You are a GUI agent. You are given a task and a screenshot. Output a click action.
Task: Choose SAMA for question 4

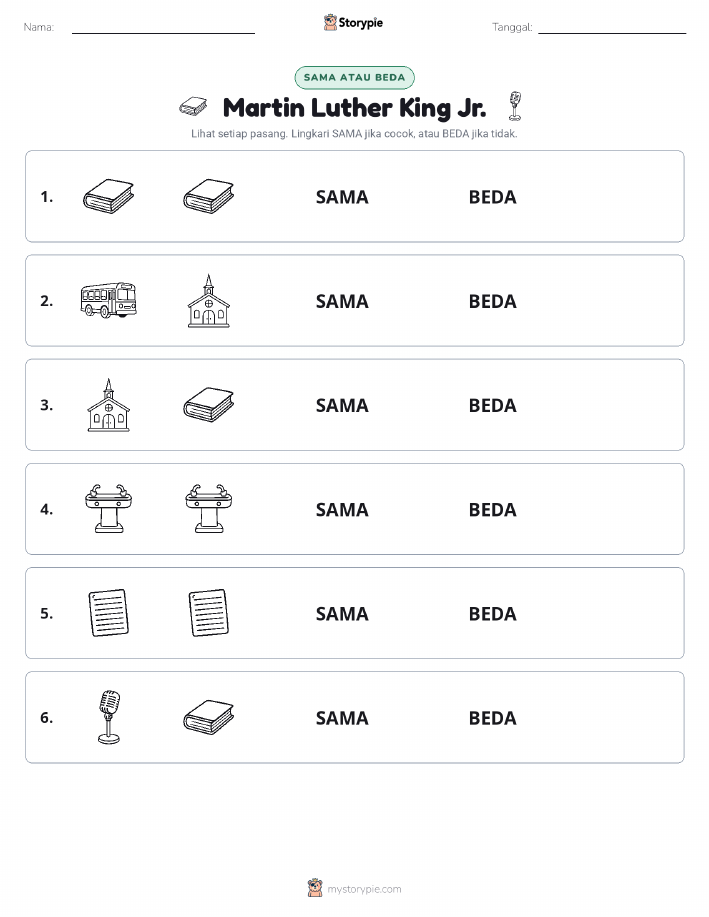coord(342,509)
